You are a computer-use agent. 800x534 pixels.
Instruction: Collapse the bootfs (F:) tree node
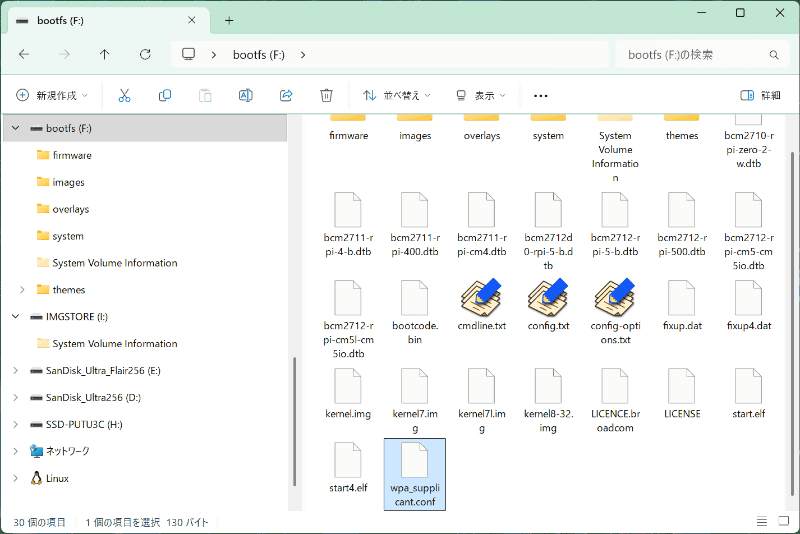point(16,128)
